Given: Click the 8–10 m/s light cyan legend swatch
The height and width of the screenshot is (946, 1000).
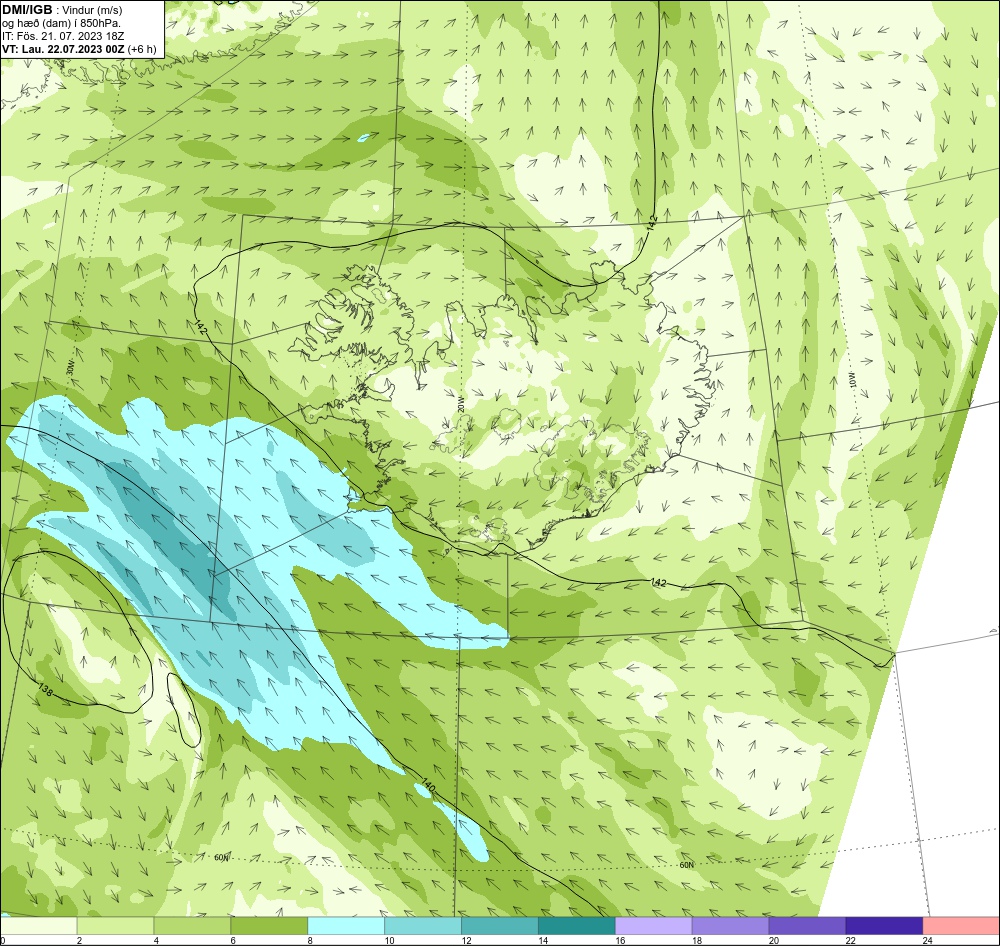Looking at the screenshot, I should (x=346, y=926).
